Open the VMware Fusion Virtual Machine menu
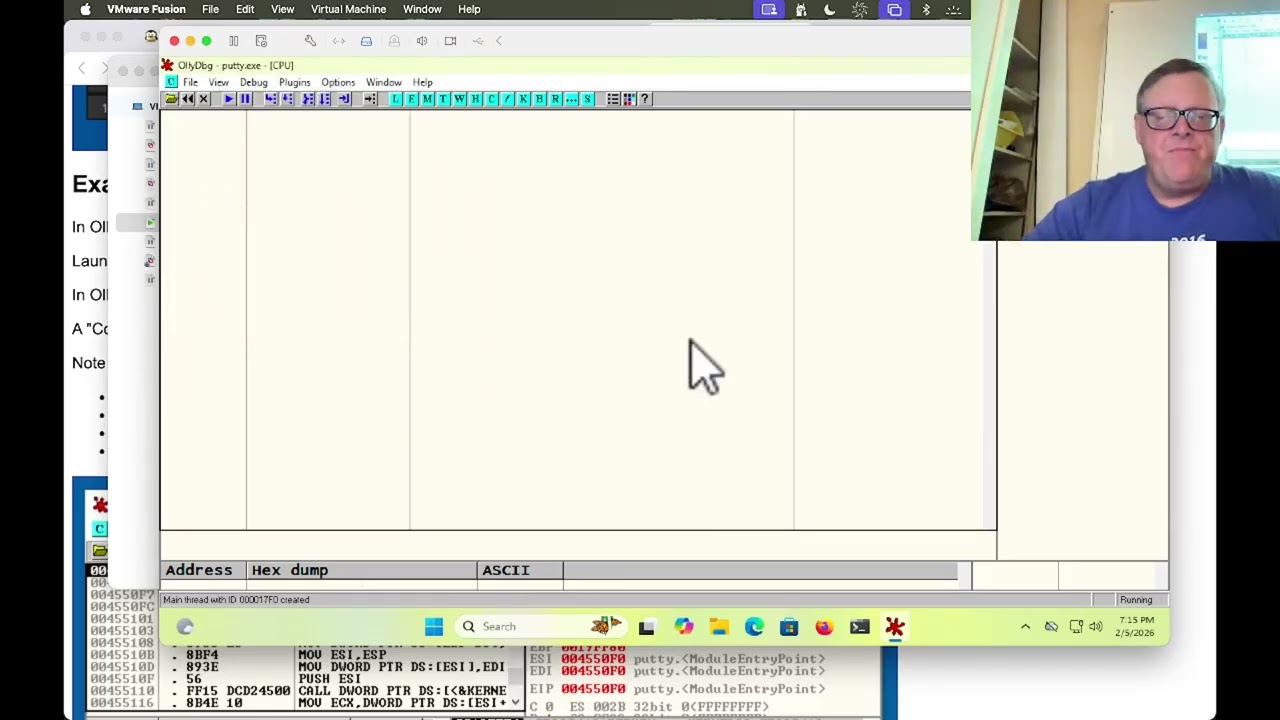Viewport: 1280px width, 720px height. tap(348, 9)
